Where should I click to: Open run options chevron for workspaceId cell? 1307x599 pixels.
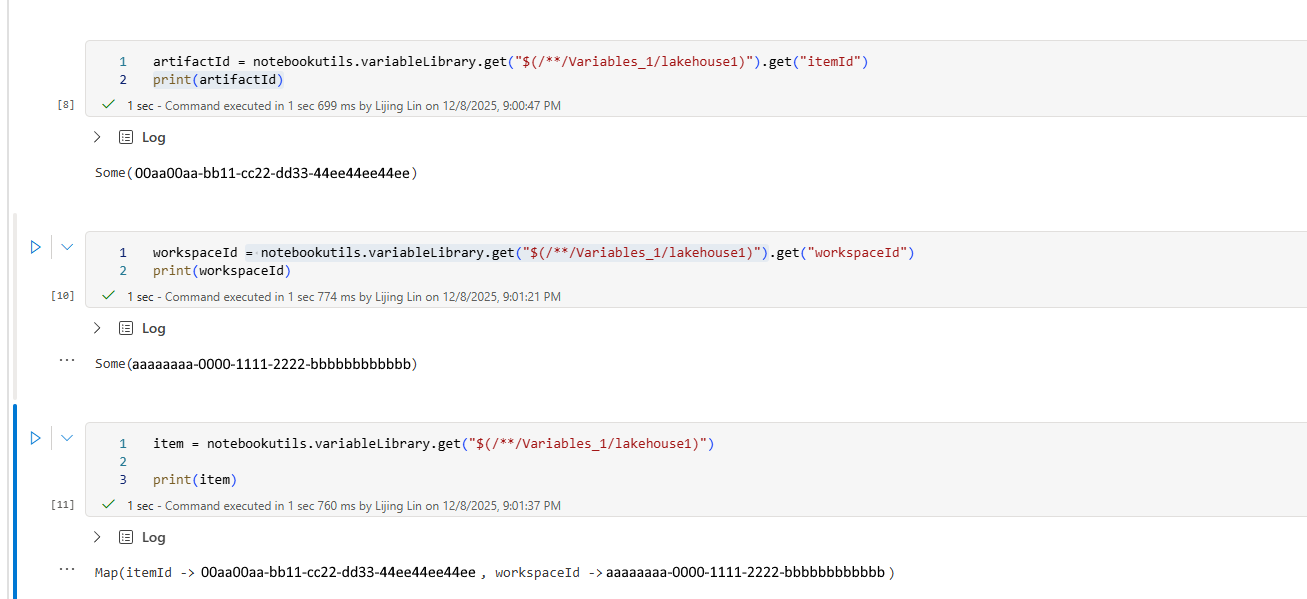click(67, 246)
